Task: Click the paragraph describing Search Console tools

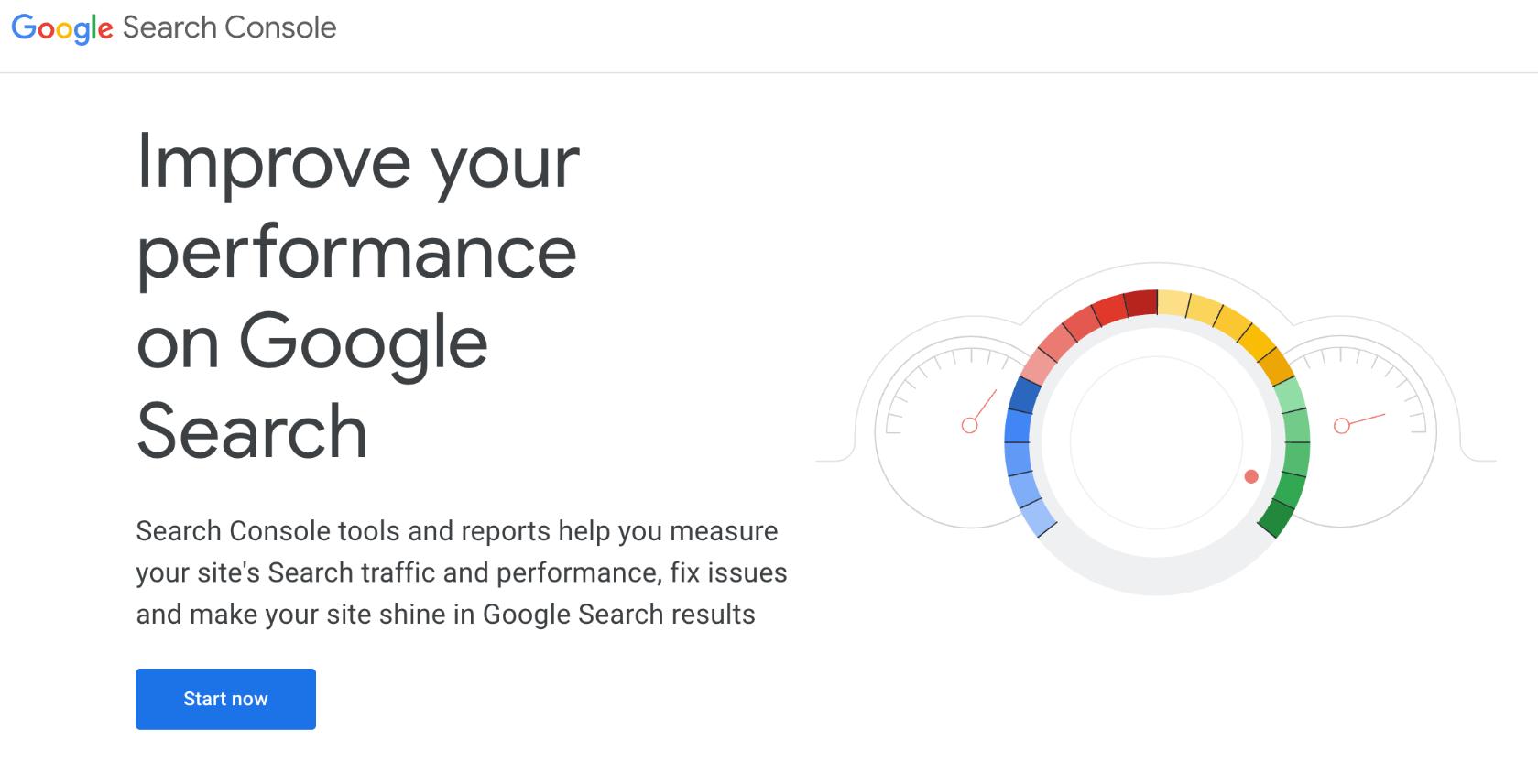Action: click(458, 572)
